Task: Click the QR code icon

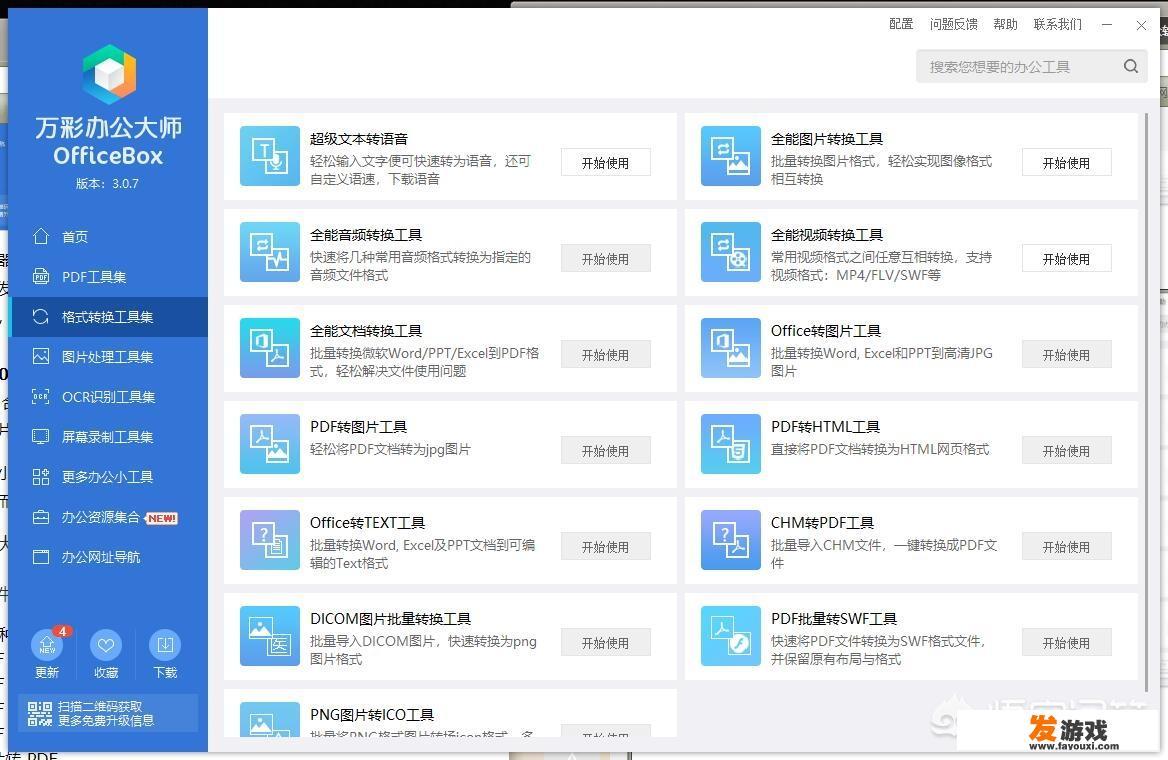Action: (39, 713)
